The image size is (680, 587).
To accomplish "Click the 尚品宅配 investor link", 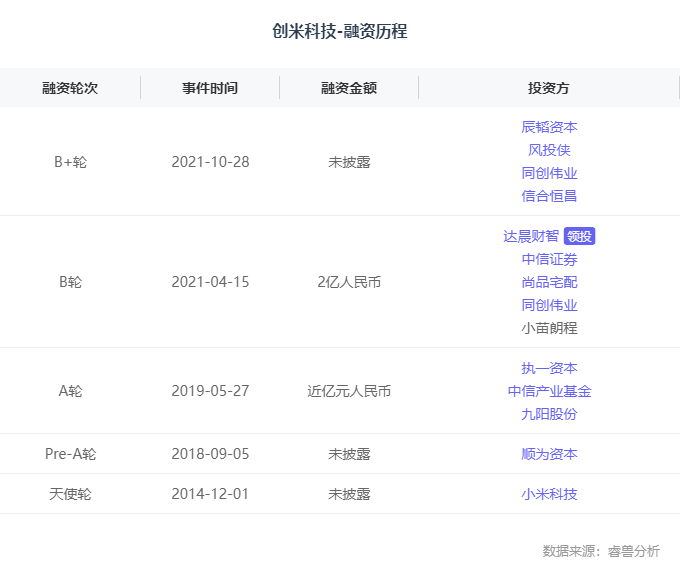I will 549,282.
